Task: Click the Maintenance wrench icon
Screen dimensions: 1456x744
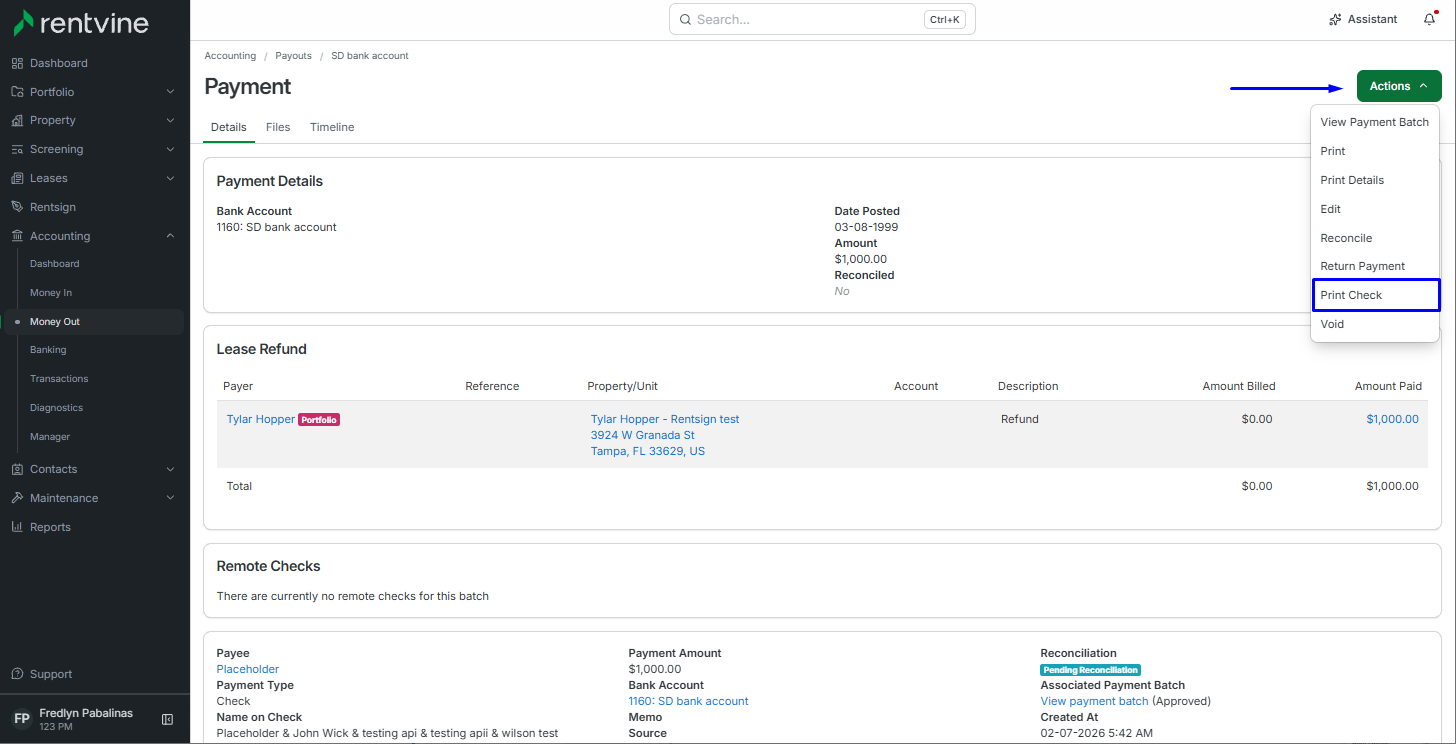Action: click(17, 498)
